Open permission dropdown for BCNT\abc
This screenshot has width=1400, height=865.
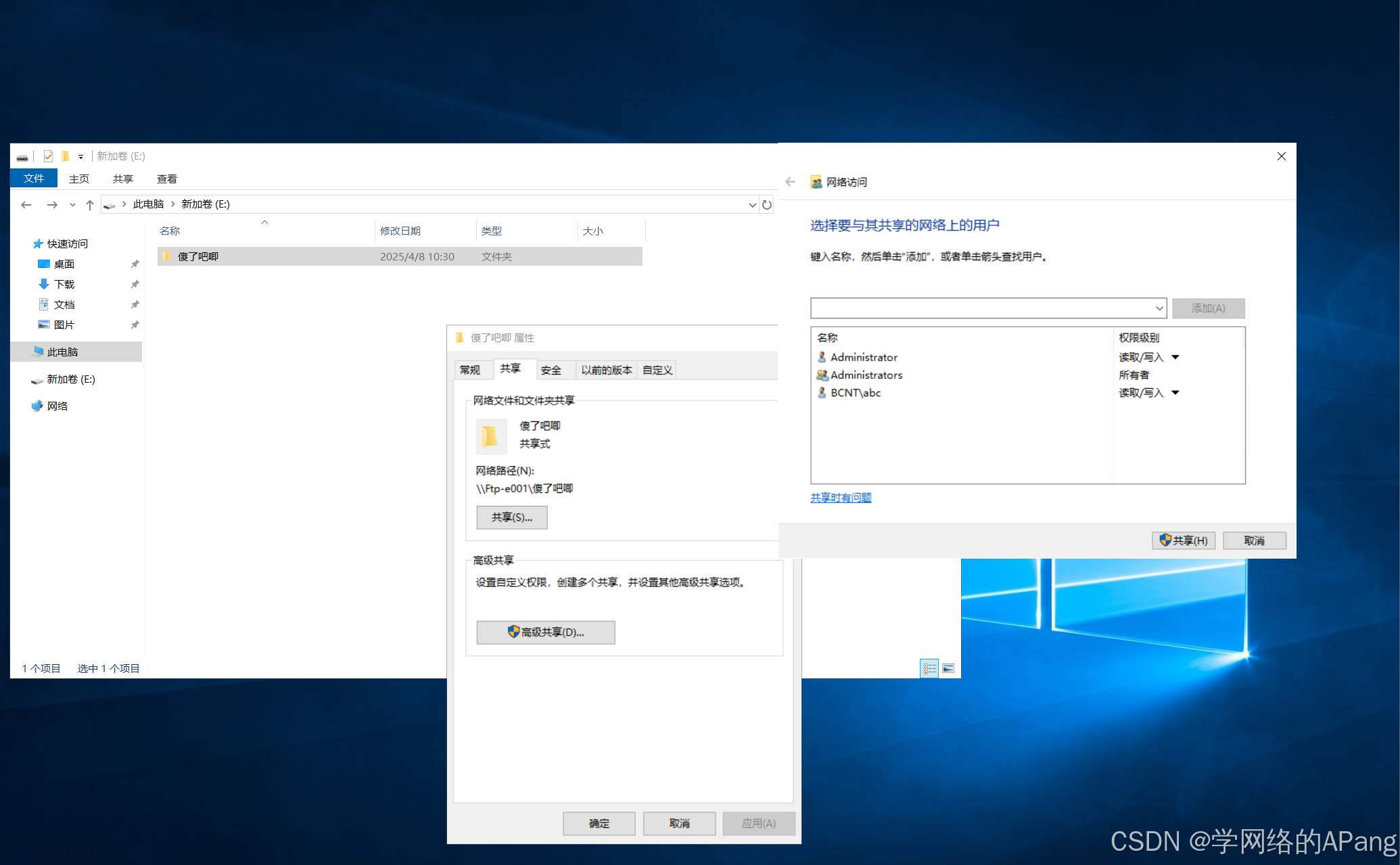coord(1175,393)
